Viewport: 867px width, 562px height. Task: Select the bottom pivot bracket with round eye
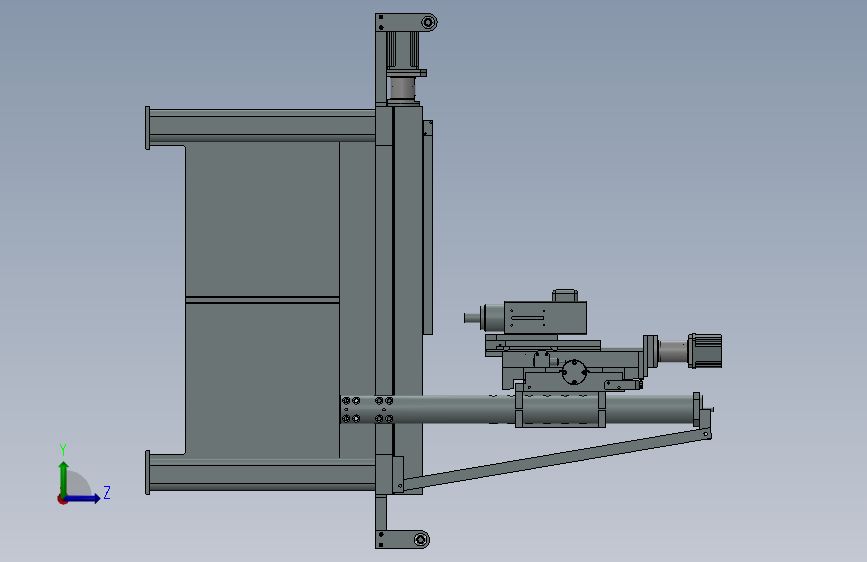point(403,539)
